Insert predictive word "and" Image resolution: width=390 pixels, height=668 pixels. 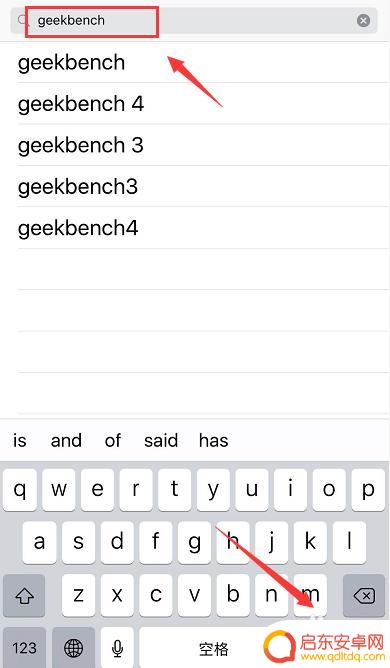[66, 441]
